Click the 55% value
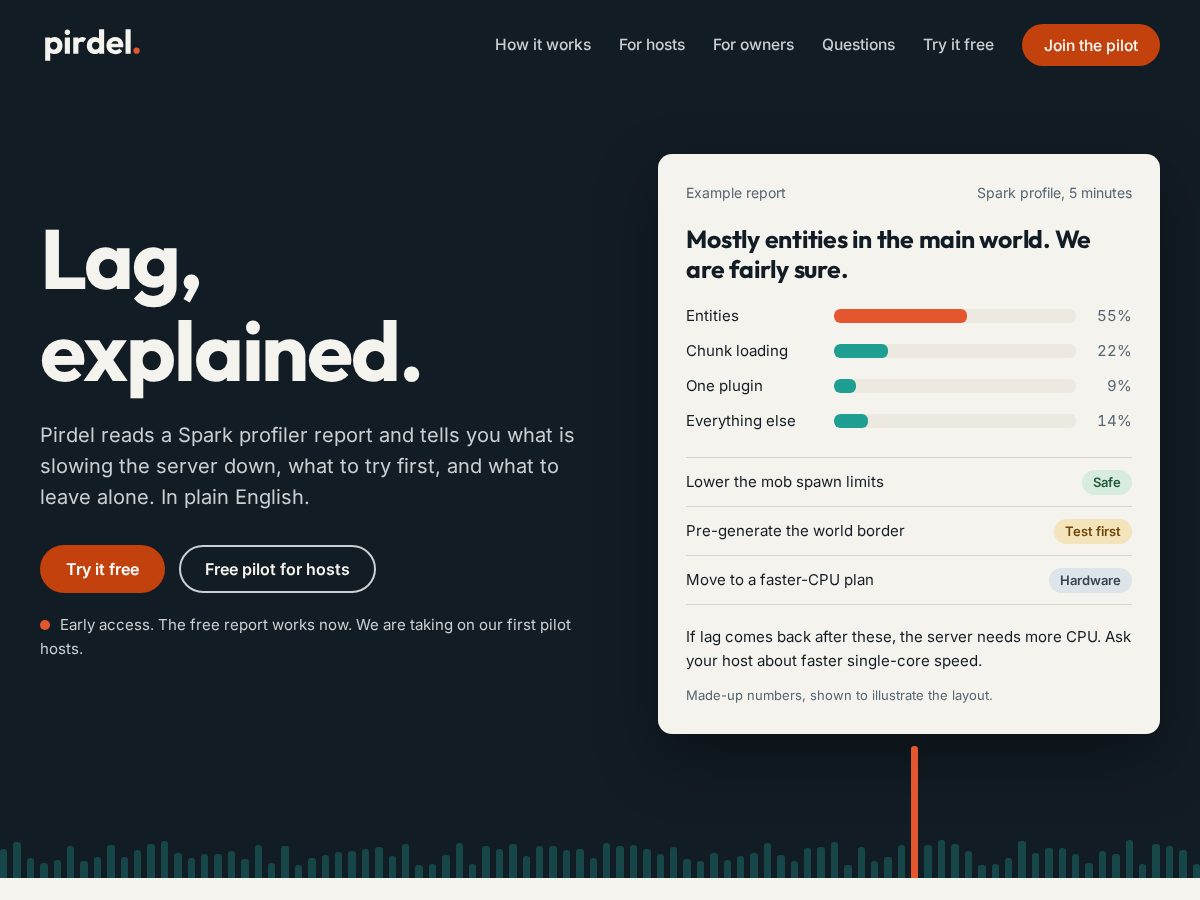 pos(1114,316)
